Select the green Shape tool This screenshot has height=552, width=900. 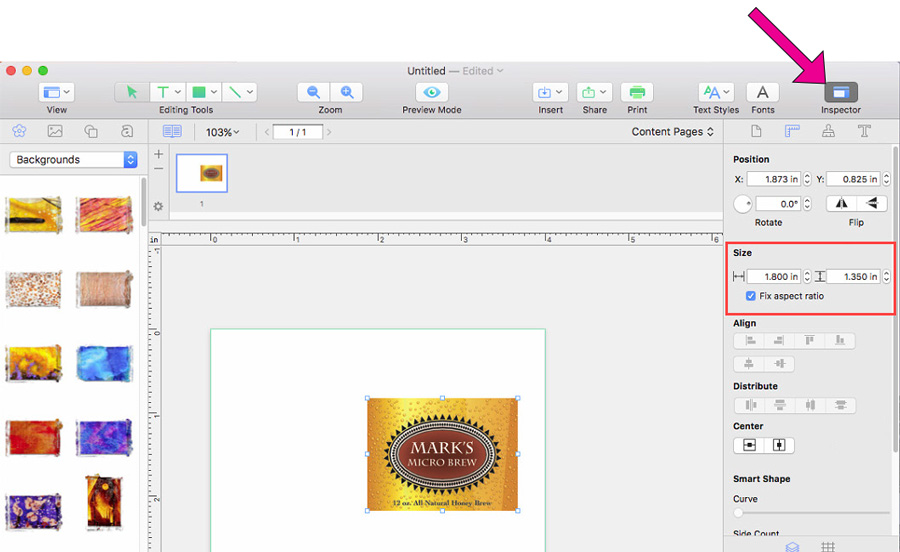[199, 92]
